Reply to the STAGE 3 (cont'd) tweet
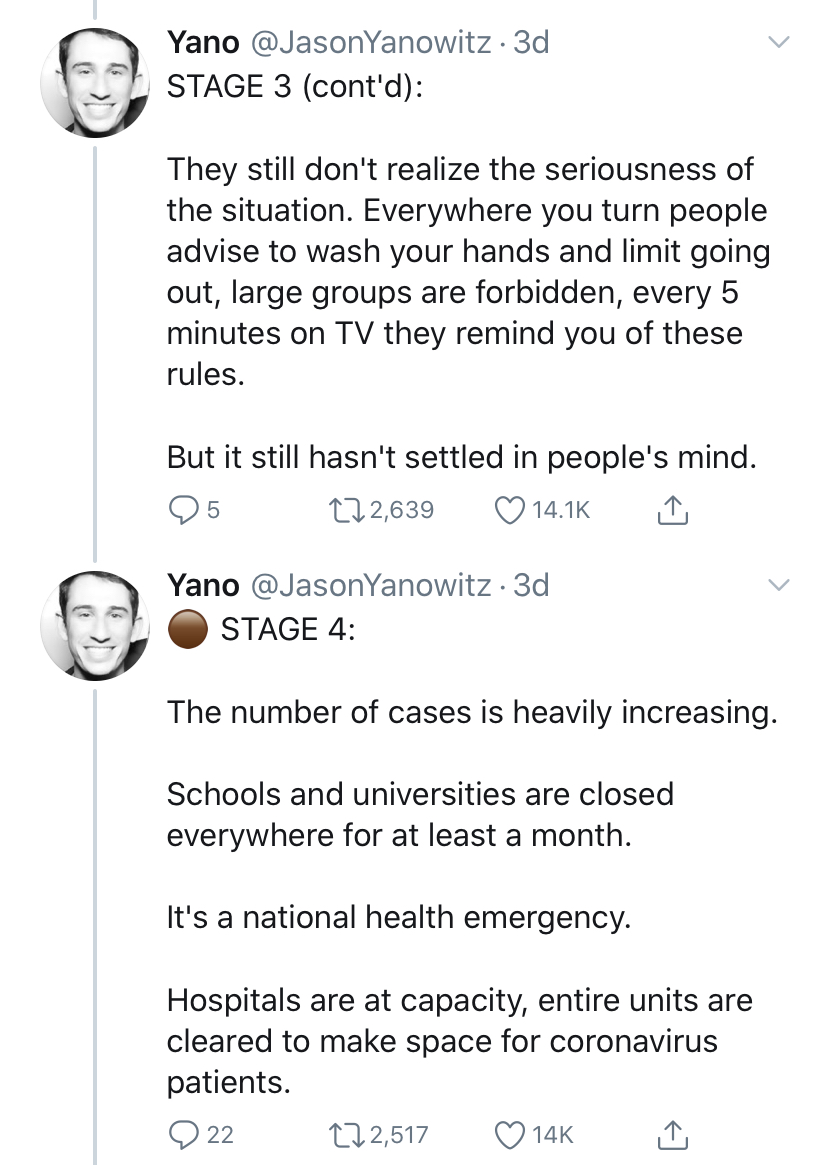The width and height of the screenshot is (828, 1165). [181, 511]
